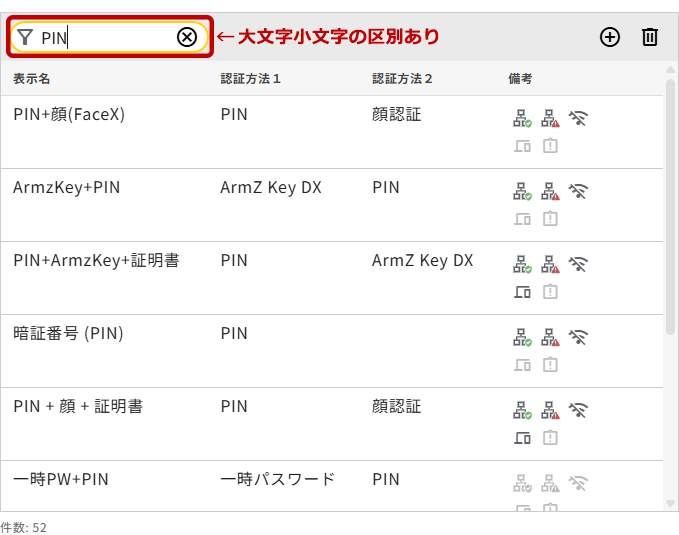
Task: Click the funnel filter icon
Action: coord(26,37)
